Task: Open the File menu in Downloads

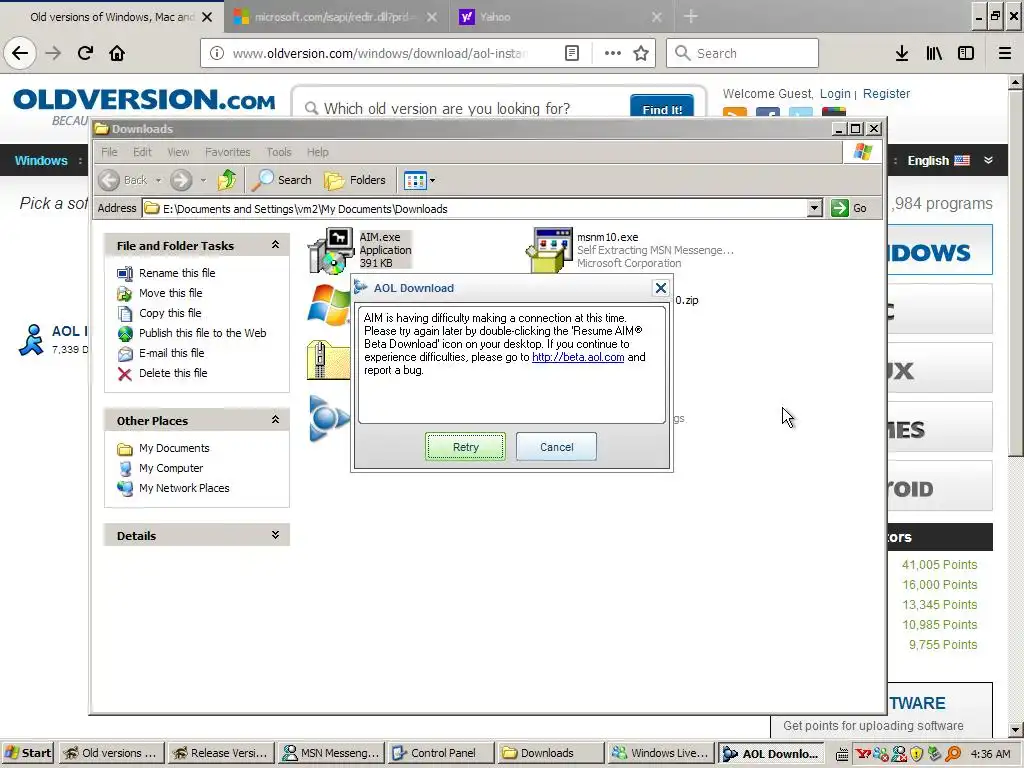Action: click(x=109, y=152)
